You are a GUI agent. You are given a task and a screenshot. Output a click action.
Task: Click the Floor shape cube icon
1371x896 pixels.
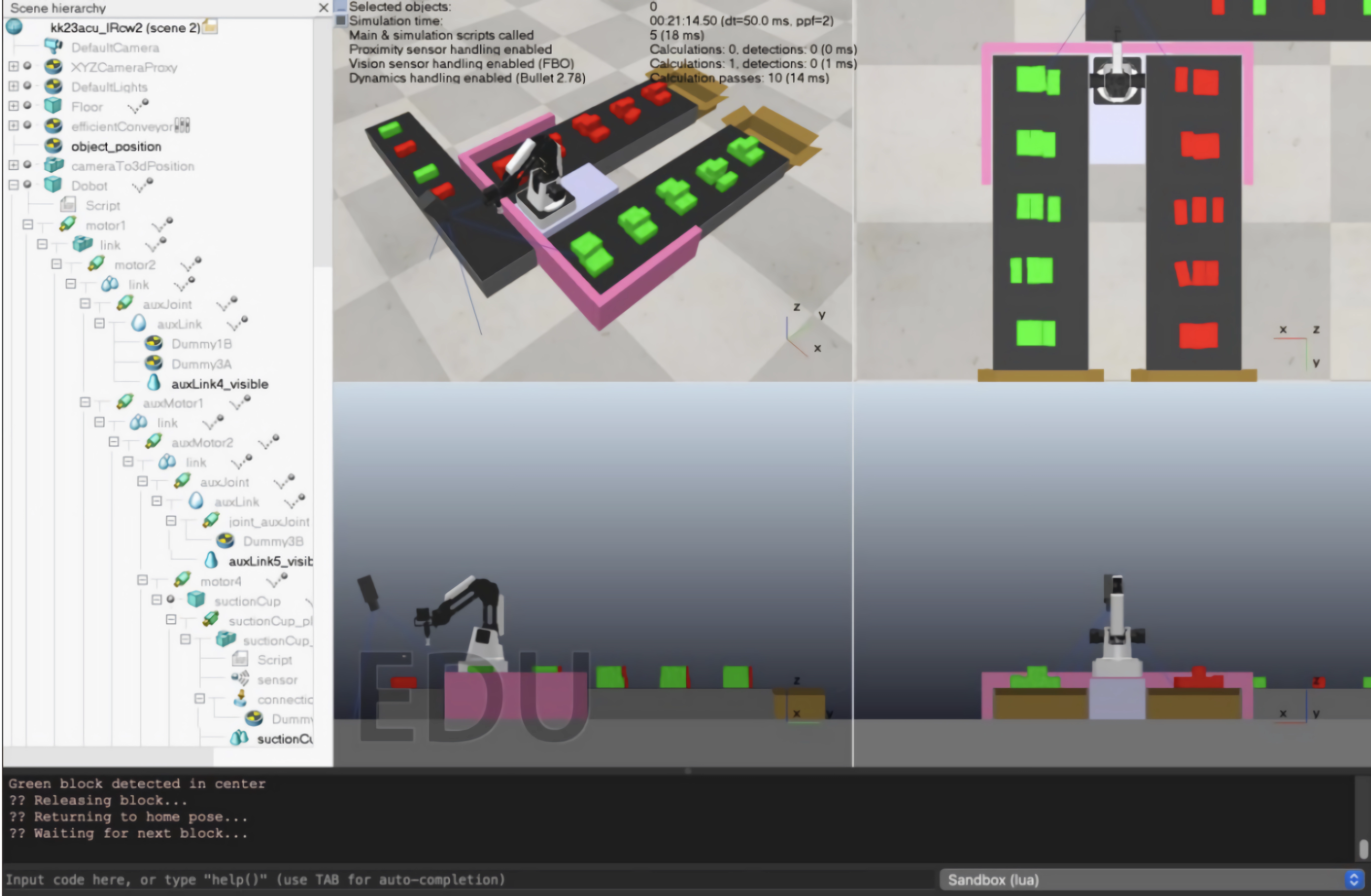coord(54,106)
